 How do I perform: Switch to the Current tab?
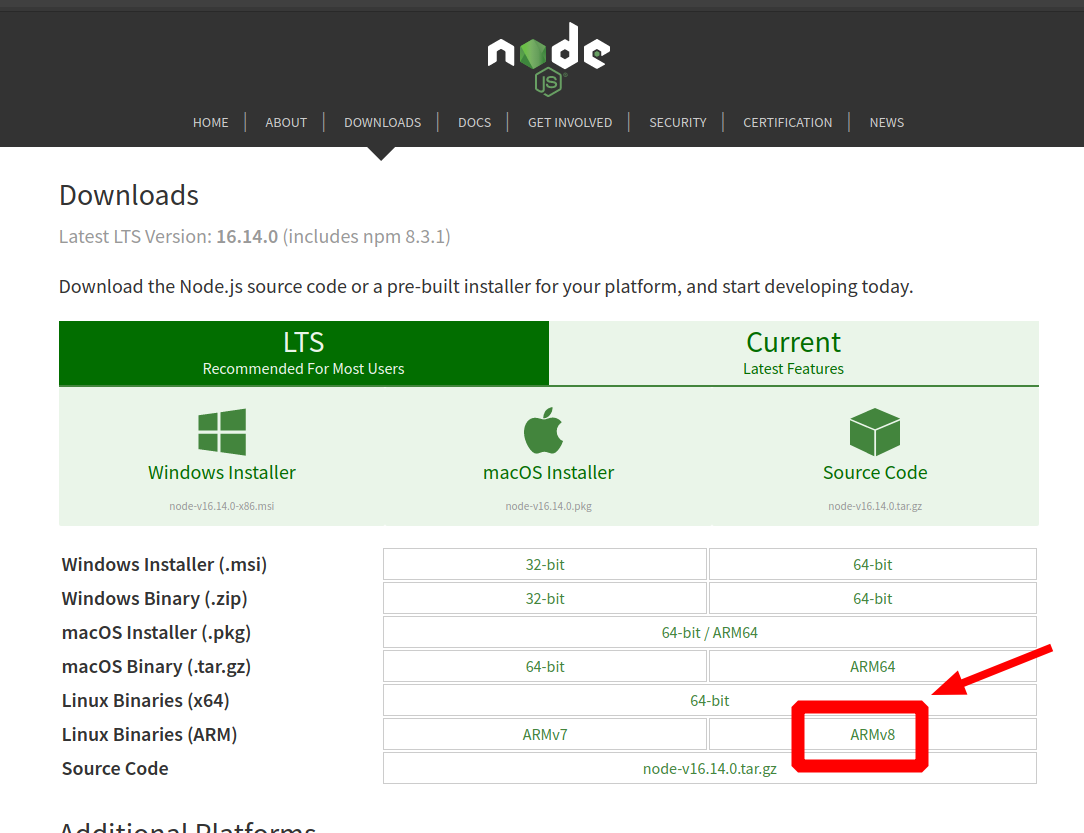[794, 353]
